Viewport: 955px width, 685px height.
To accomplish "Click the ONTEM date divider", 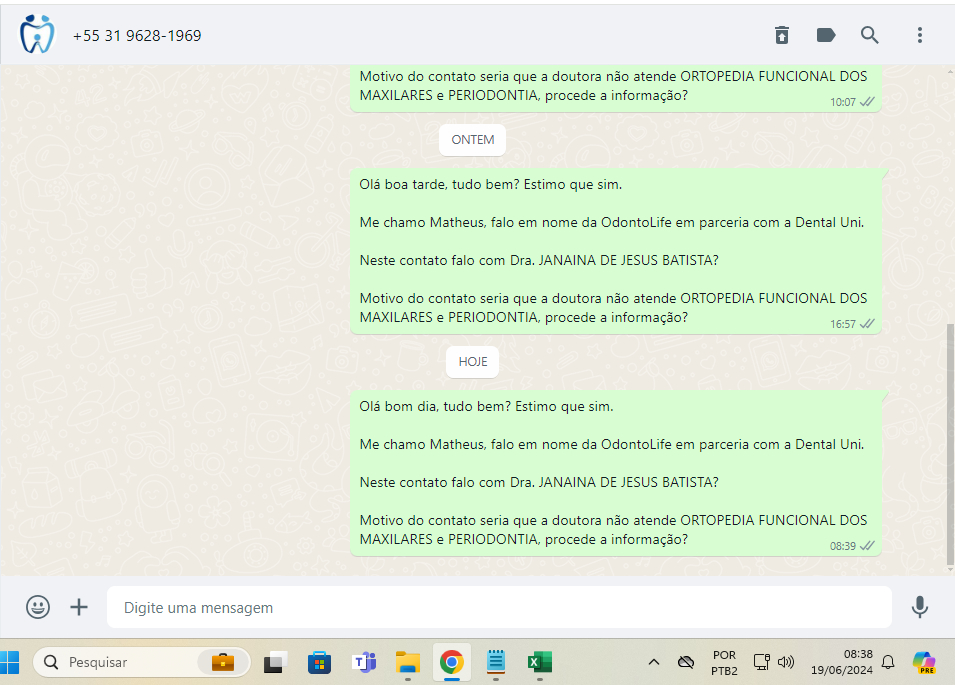I will click(x=473, y=140).
